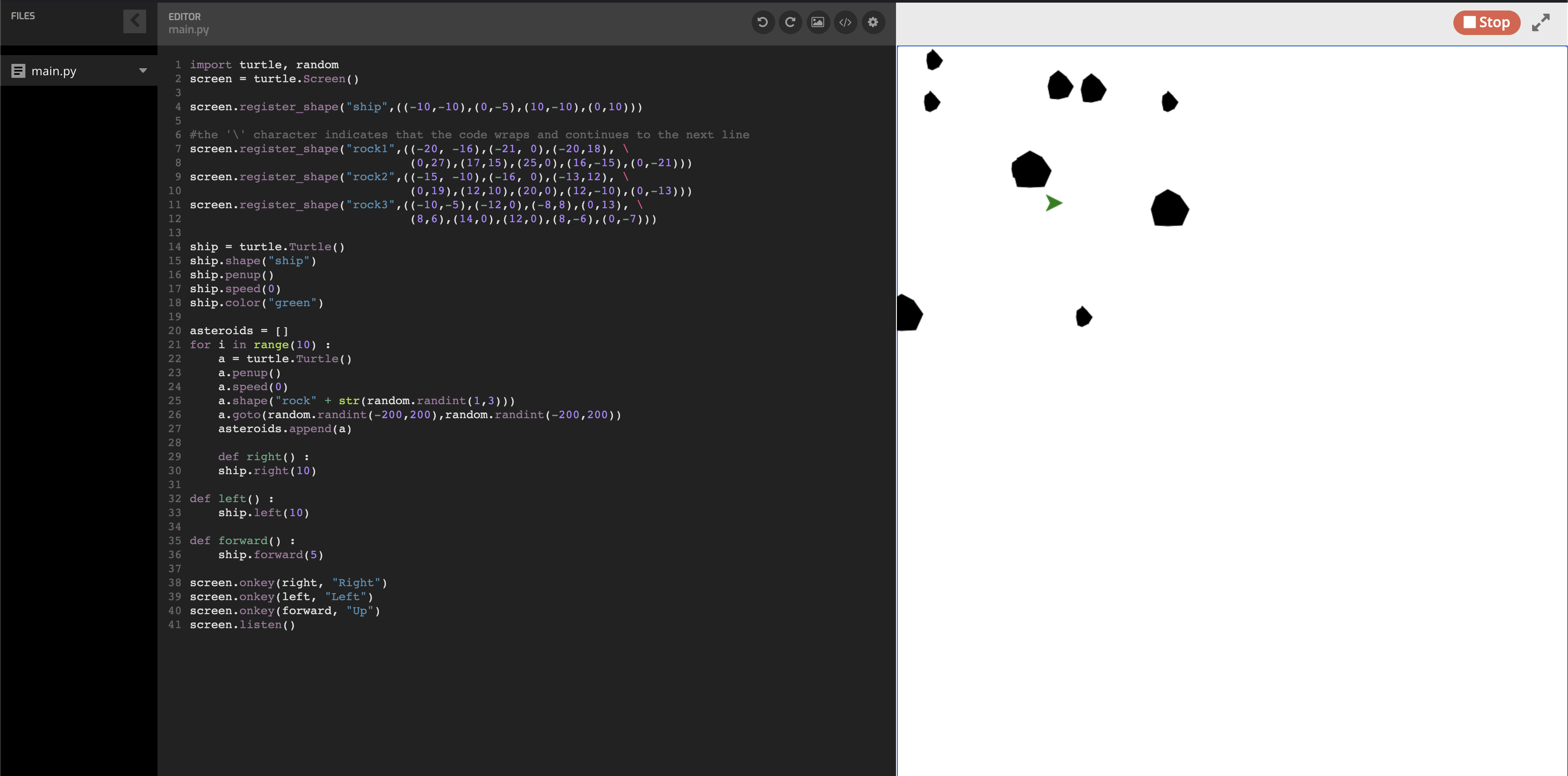Click the a.speed(0) line
Image resolution: width=1568 pixels, height=776 pixels.
tap(253, 387)
